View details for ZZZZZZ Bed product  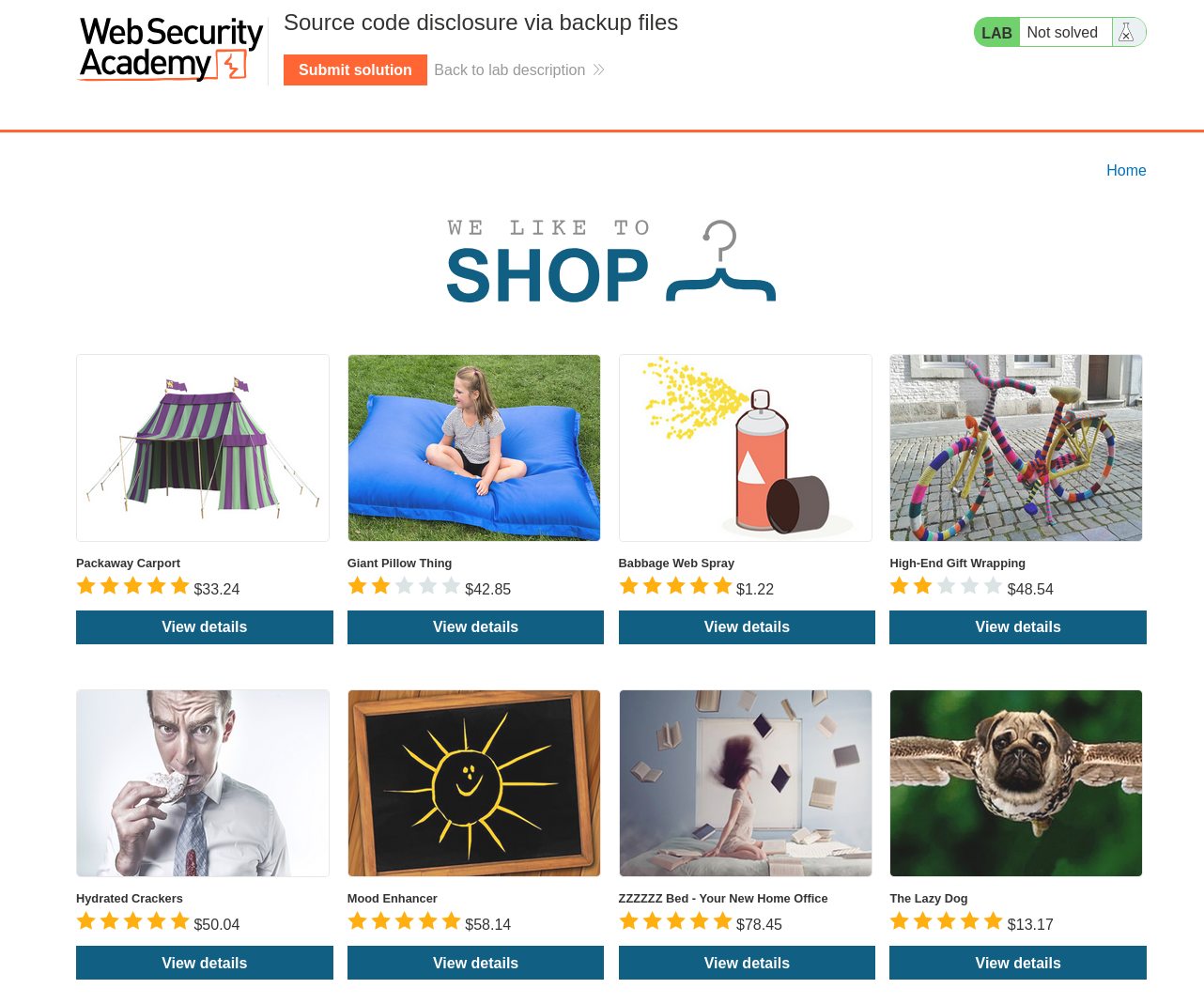pyautogui.click(x=747, y=963)
